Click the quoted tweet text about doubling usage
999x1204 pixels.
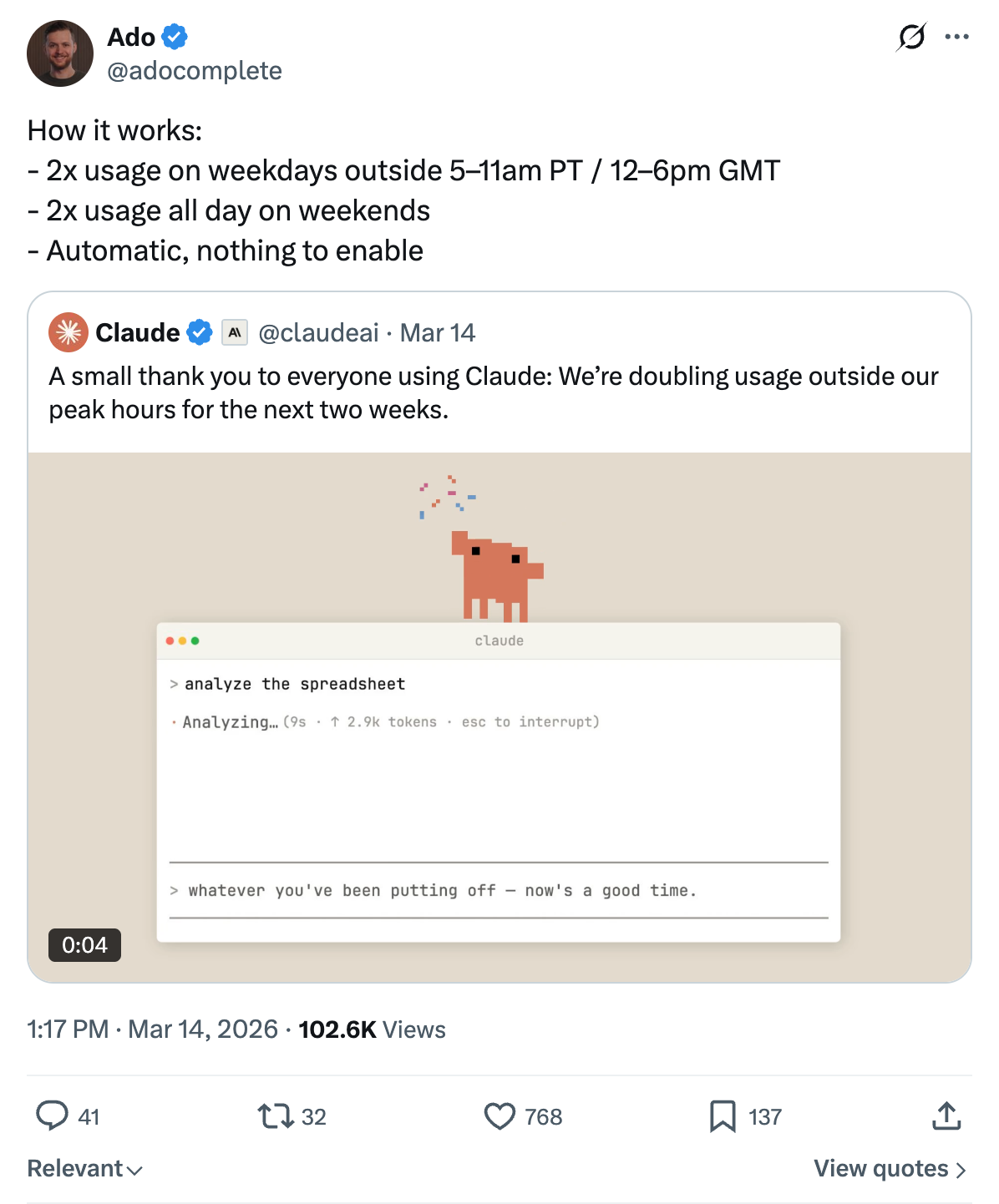493,392
